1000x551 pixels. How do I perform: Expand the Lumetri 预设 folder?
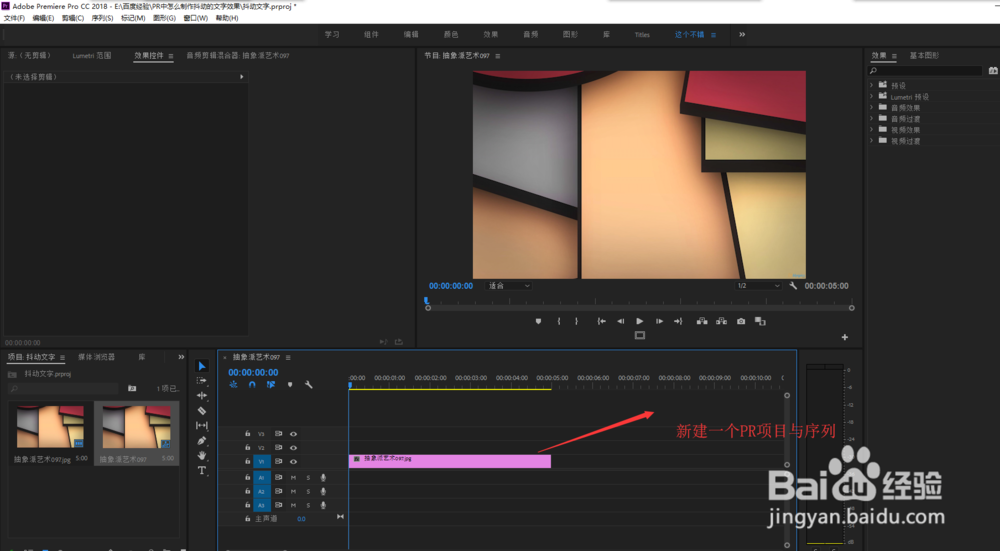coord(871,96)
